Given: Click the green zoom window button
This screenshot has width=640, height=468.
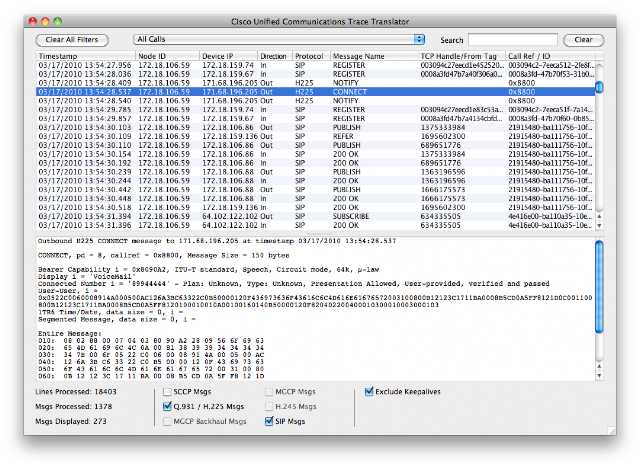Looking at the screenshot, I should pos(58,22).
